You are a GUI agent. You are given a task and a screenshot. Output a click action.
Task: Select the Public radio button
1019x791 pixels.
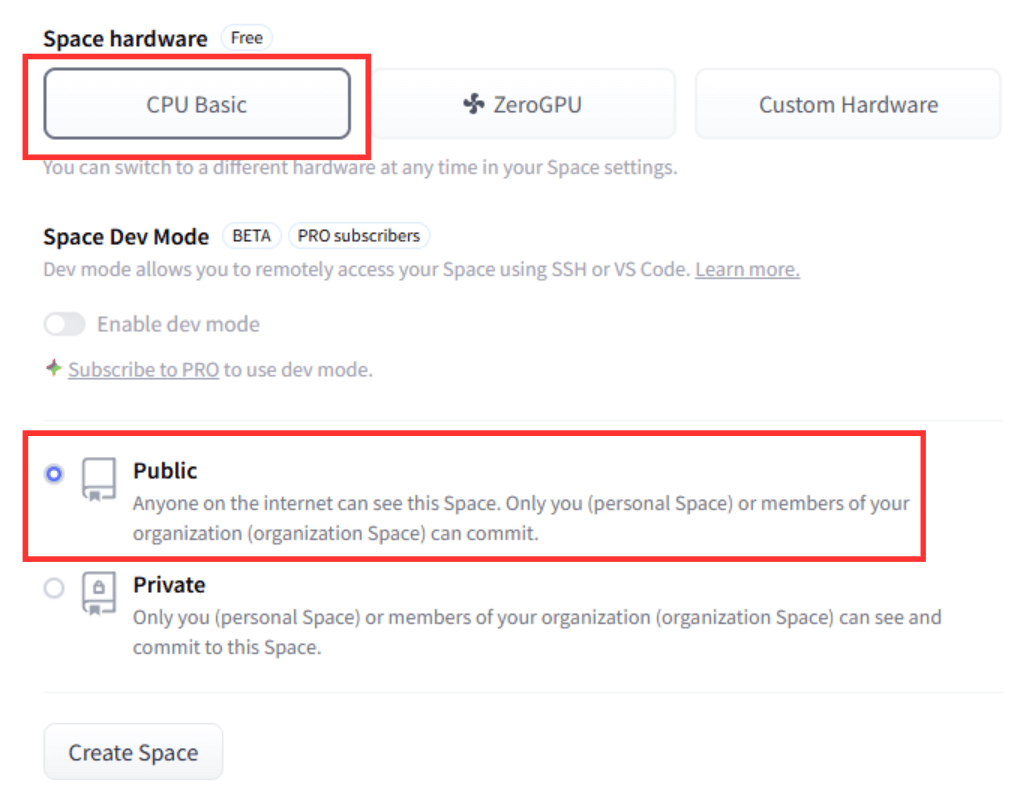tap(54, 474)
